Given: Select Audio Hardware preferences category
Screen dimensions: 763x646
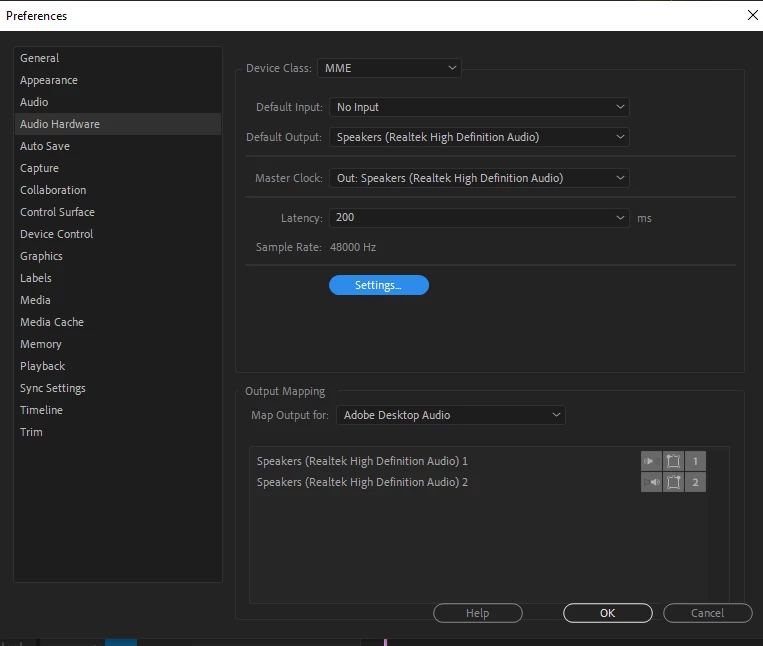Looking at the screenshot, I should pyautogui.click(x=118, y=124).
